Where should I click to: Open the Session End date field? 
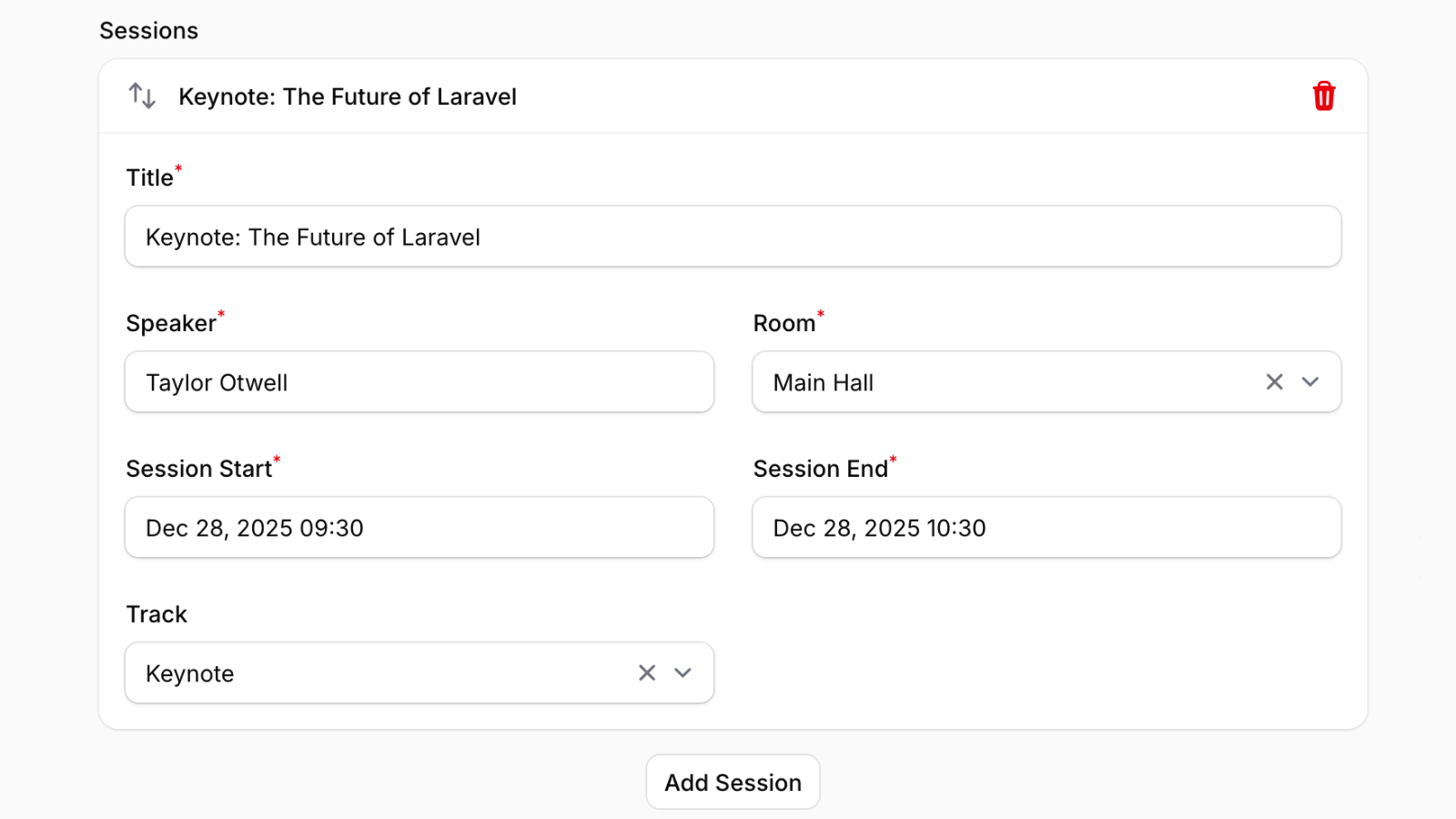click(x=1046, y=528)
